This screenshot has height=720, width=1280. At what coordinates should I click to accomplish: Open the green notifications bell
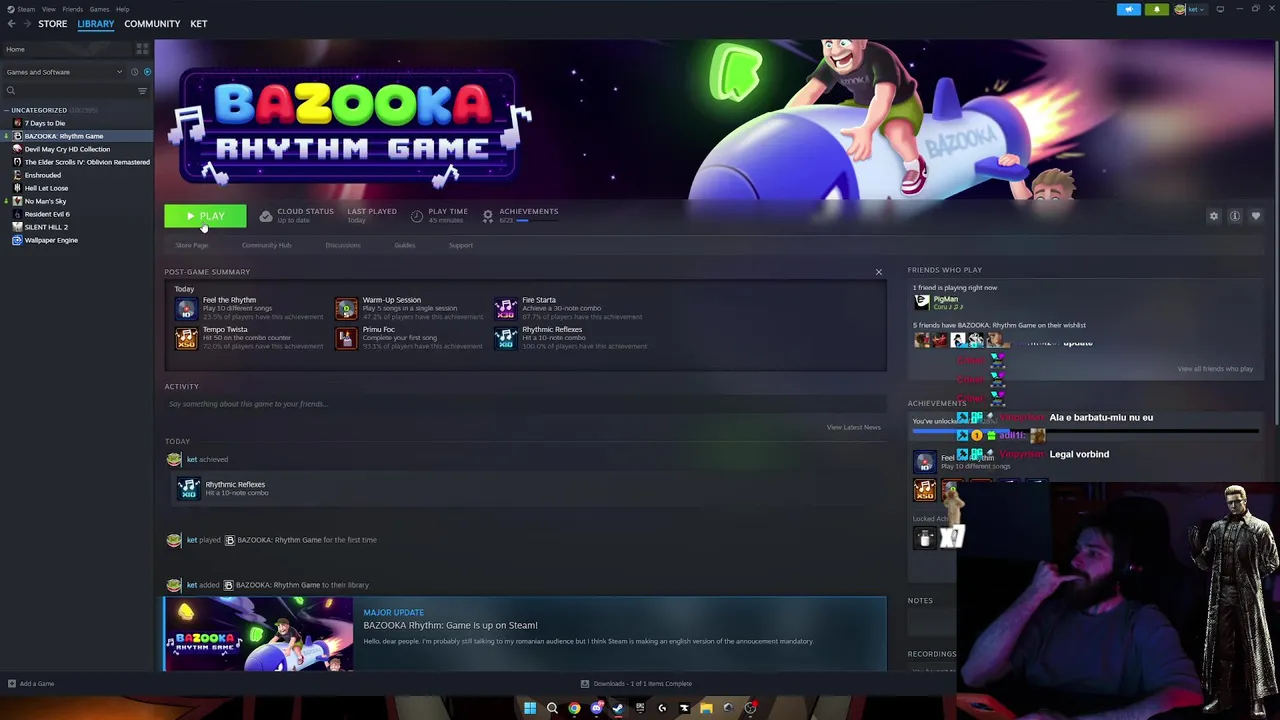coord(1156,9)
